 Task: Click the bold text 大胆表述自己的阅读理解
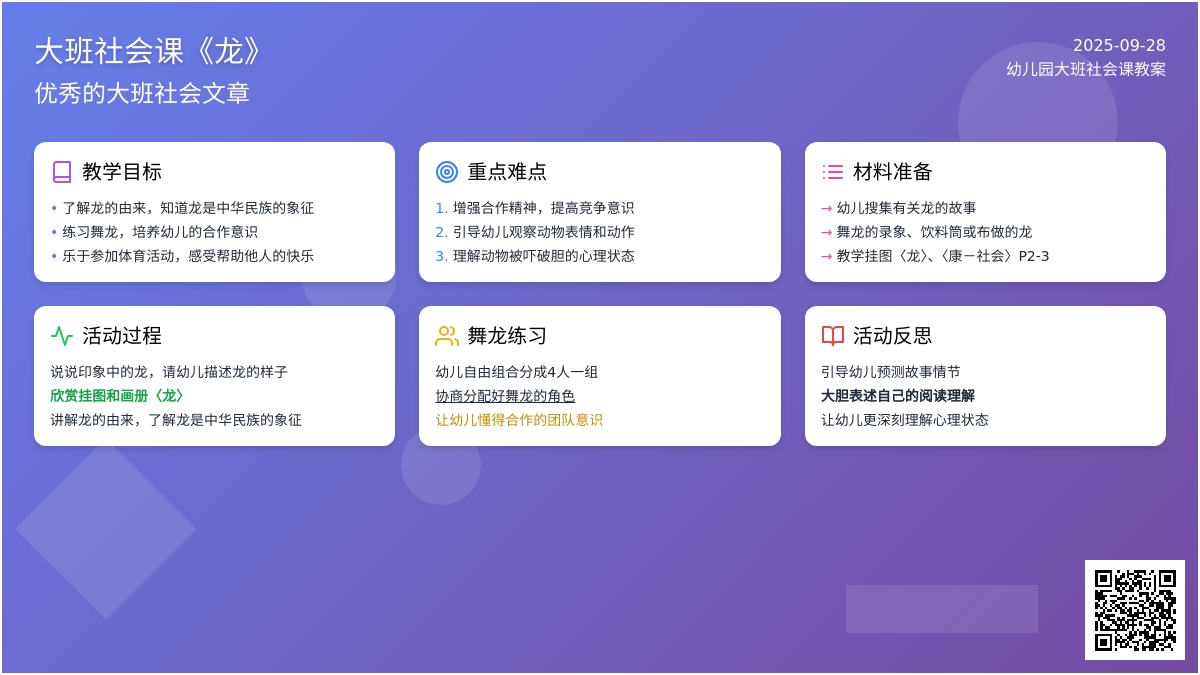coord(897,396)
